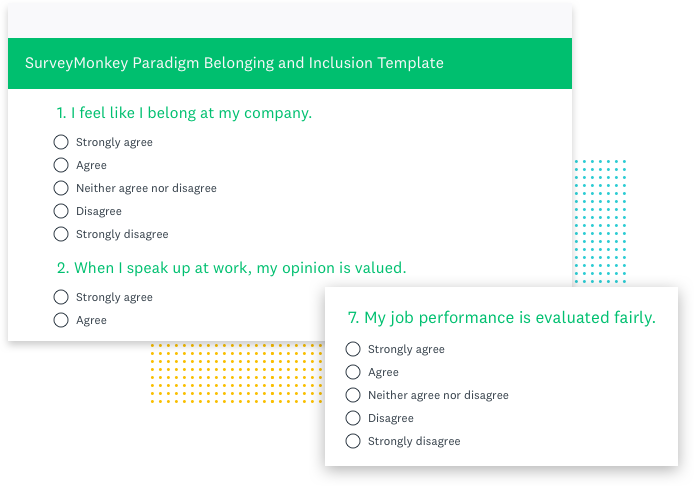
Task: Click the yellow dotted pattern decoration
Action: coord(237,373)
